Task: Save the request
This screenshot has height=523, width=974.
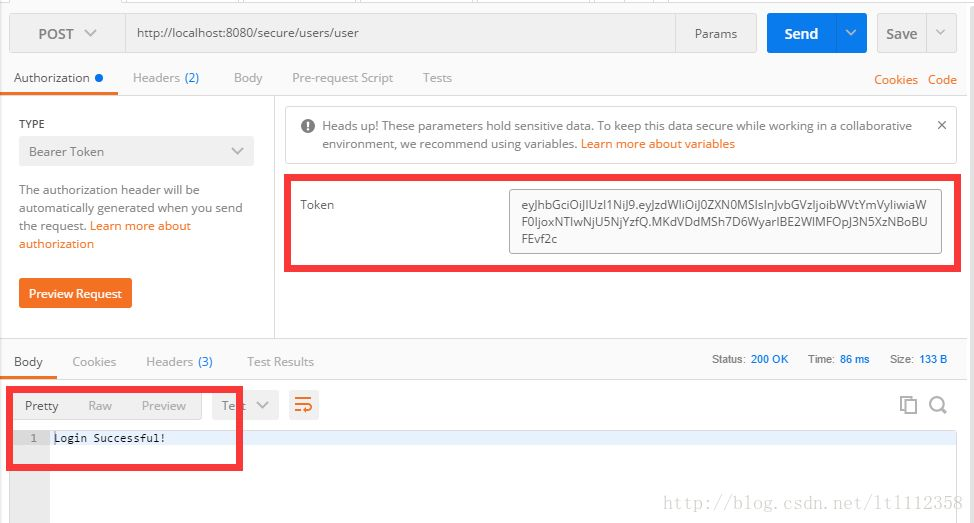Action: tap(901, 34)
